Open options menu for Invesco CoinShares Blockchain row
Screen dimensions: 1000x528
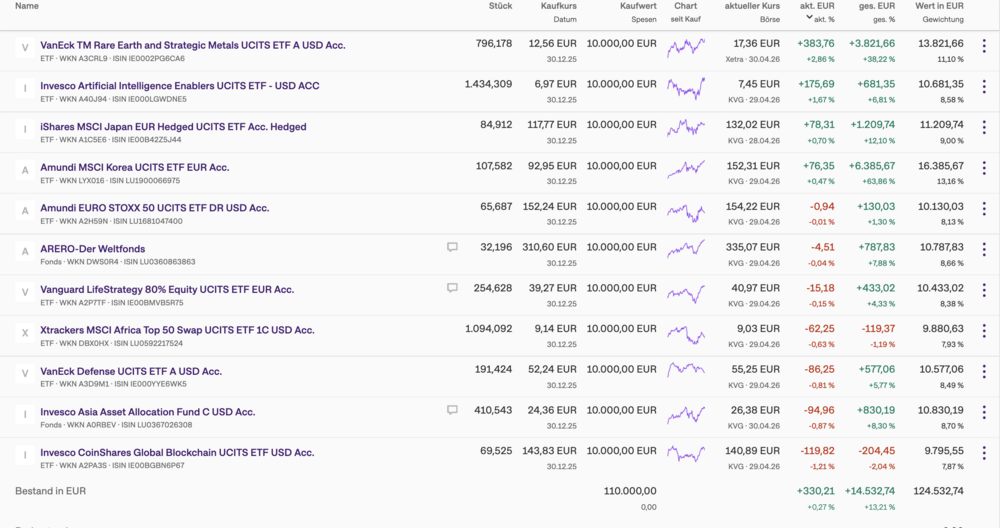point(984,453)
